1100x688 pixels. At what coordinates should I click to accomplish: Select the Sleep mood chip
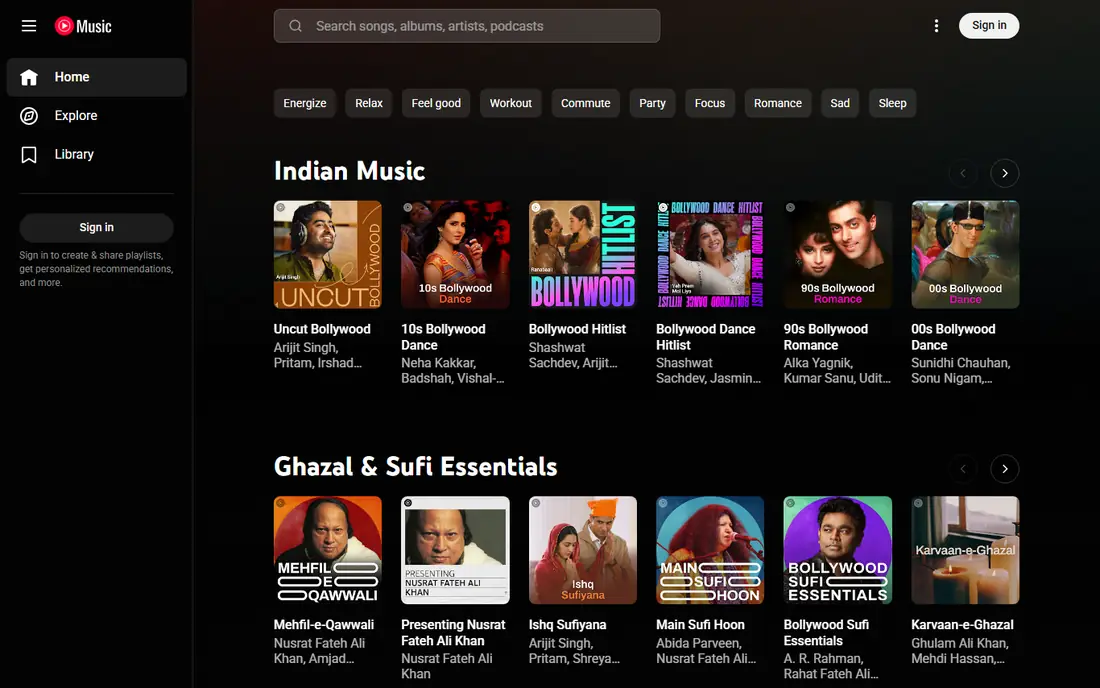pyautogui.click(x=892, y=103)
